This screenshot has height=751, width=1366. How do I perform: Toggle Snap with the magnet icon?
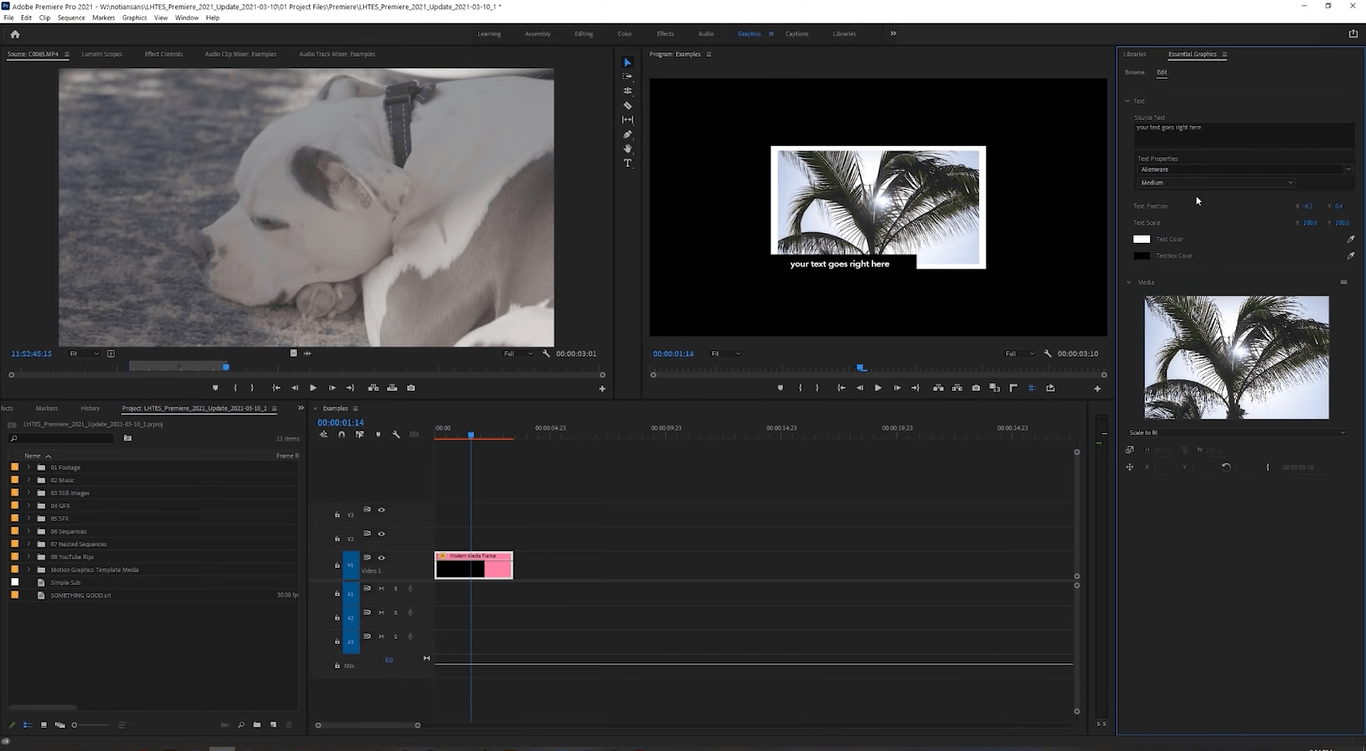click(341, 434)
